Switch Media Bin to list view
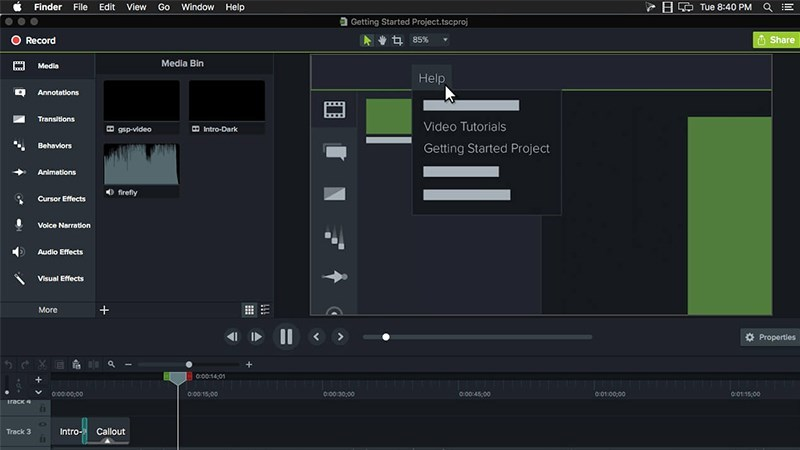This screenshot has height=450, width=800. tap(265, 310)
